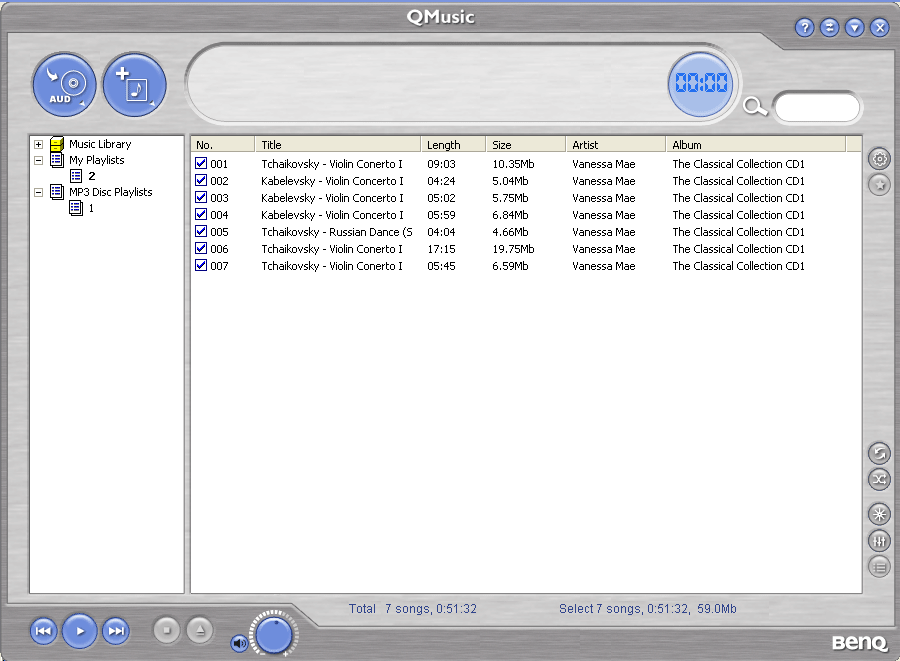Select Kabelevsky title in row 002
900x661 pixels.
pyautogui.click(x=332, y=181)
